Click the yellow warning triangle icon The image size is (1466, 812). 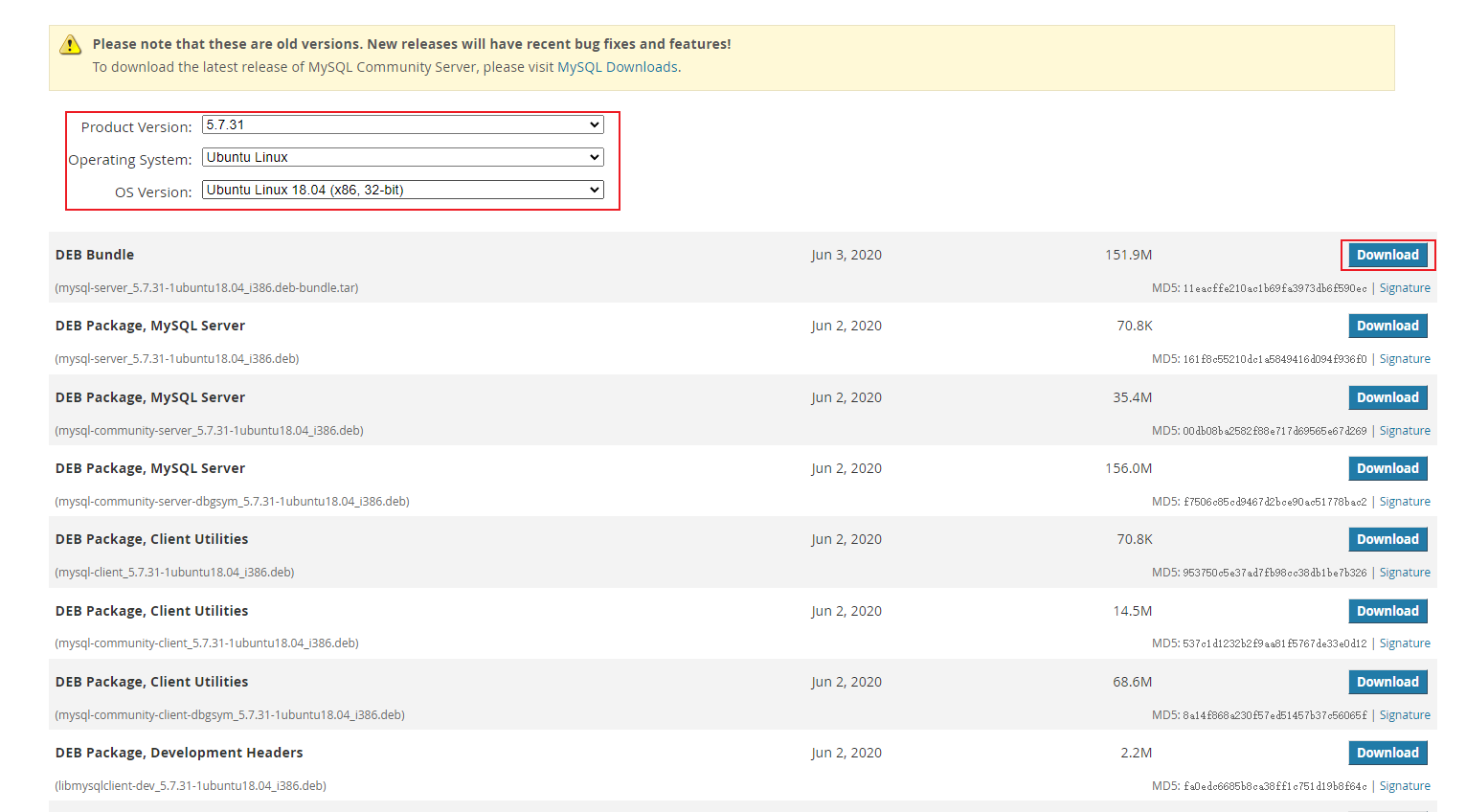[71, 45]
